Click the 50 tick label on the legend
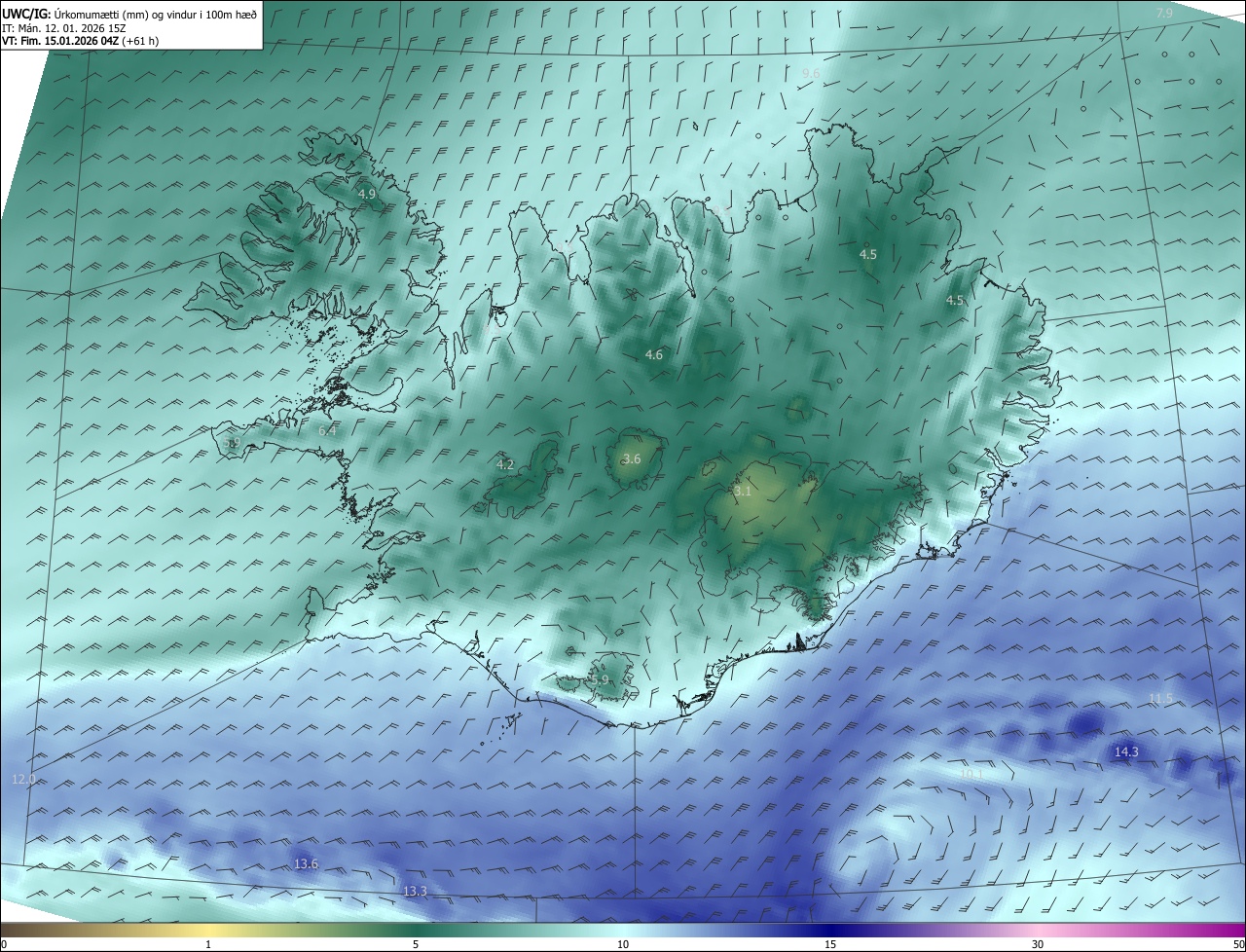 (1238, 945)
